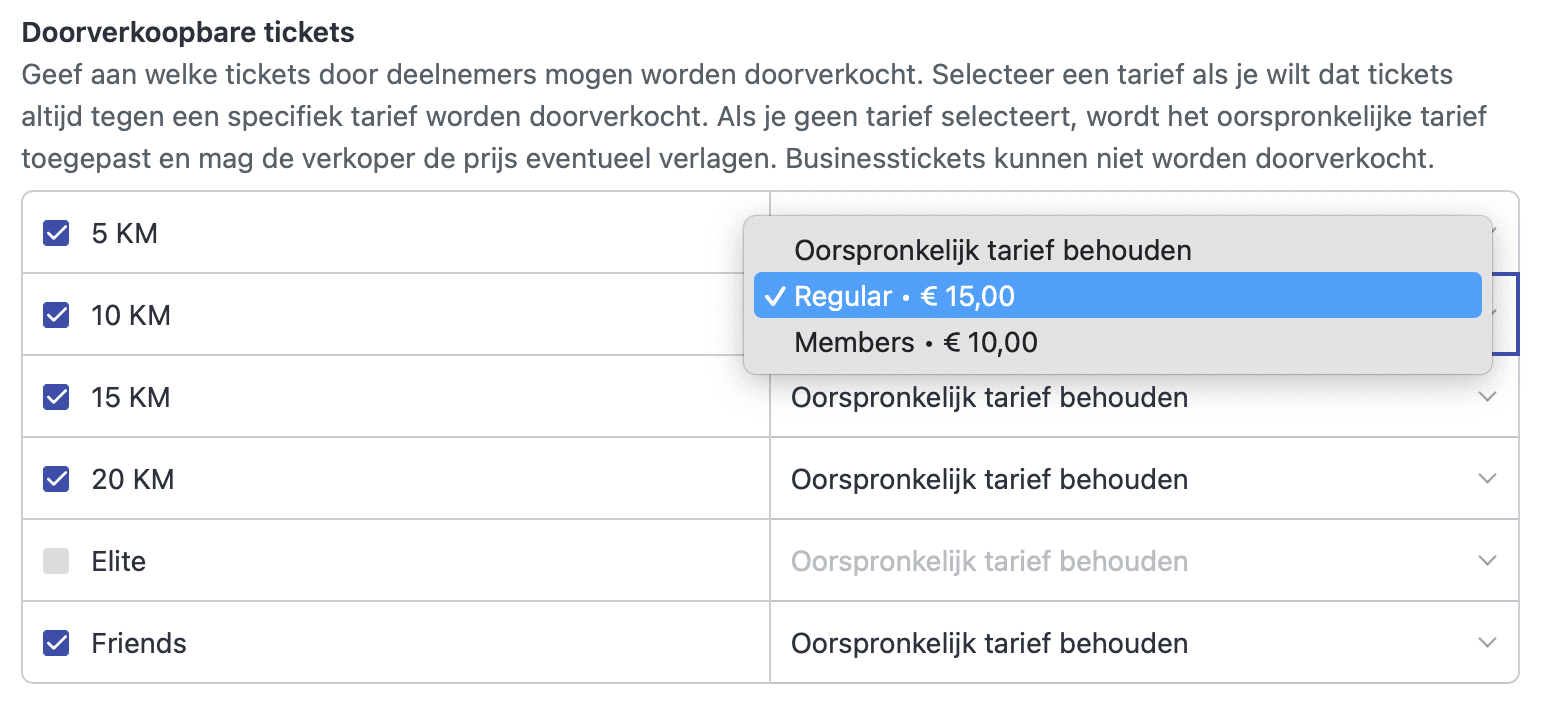This screenshot has height=712, width=1556.
Task: Click the 10 KM ticket label
Action: click(131, 316)
